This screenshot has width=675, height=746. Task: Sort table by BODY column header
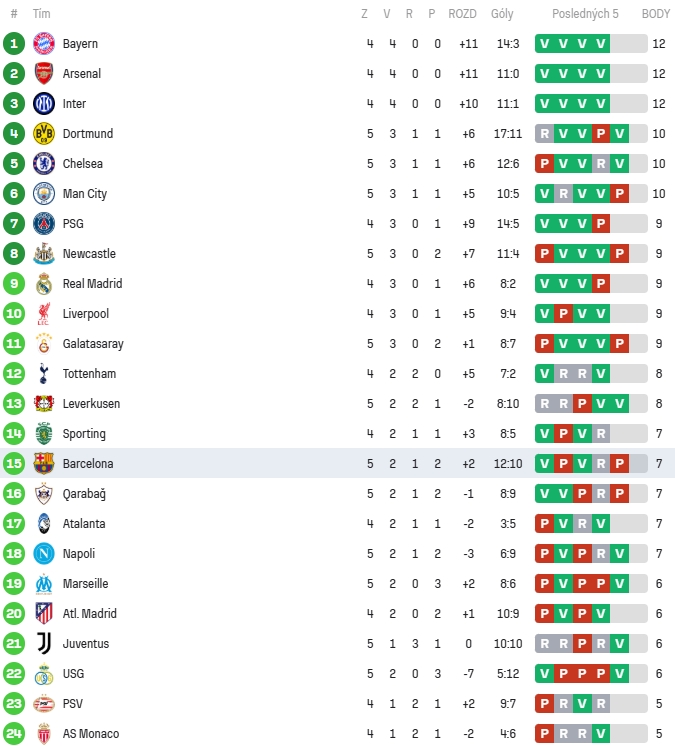[x=656, y=14]
